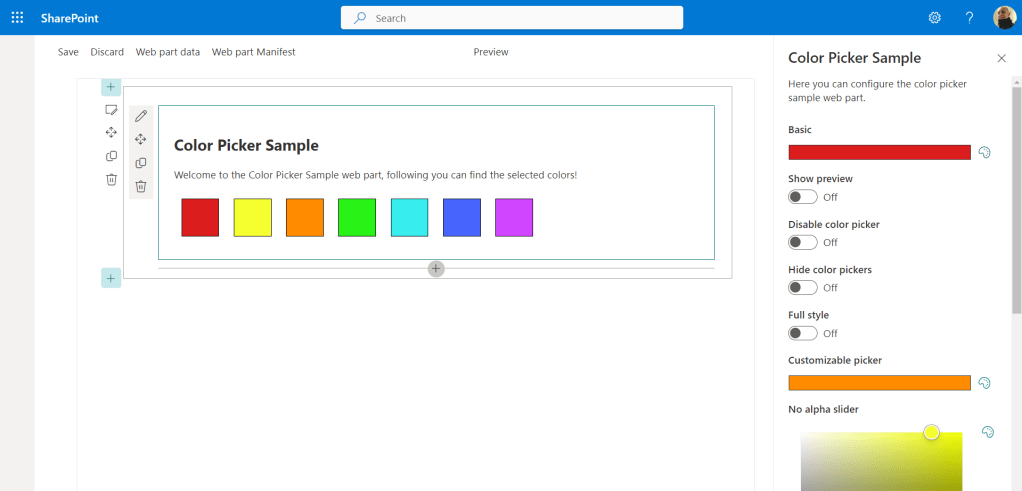
Task: Click the web part's pencil edit icon
Action: coord(141,116)
